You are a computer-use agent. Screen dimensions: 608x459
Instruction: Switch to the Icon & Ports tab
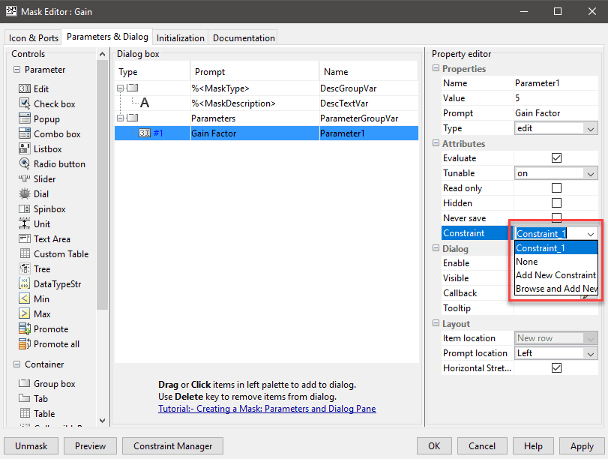point(34,38)
